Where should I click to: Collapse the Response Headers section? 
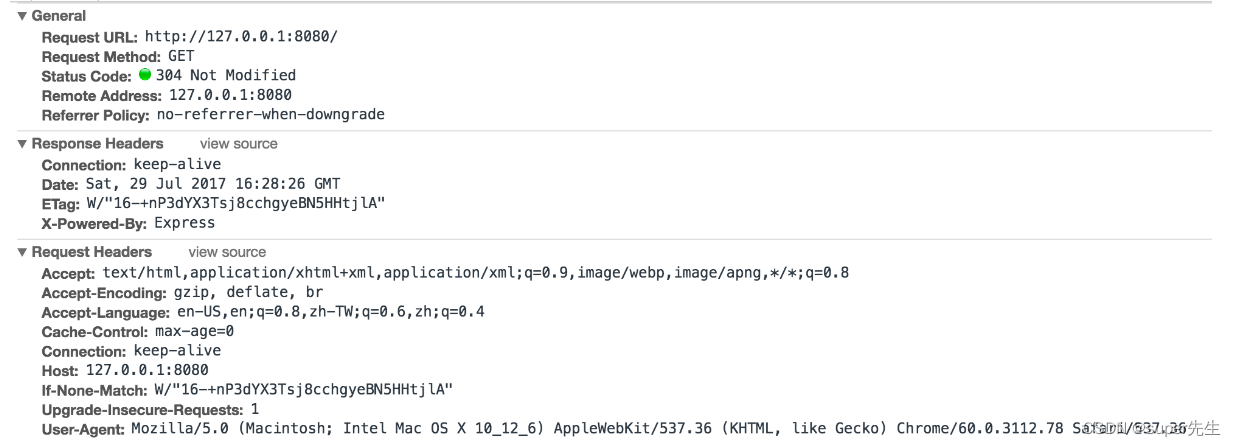[x=22, y=144]
